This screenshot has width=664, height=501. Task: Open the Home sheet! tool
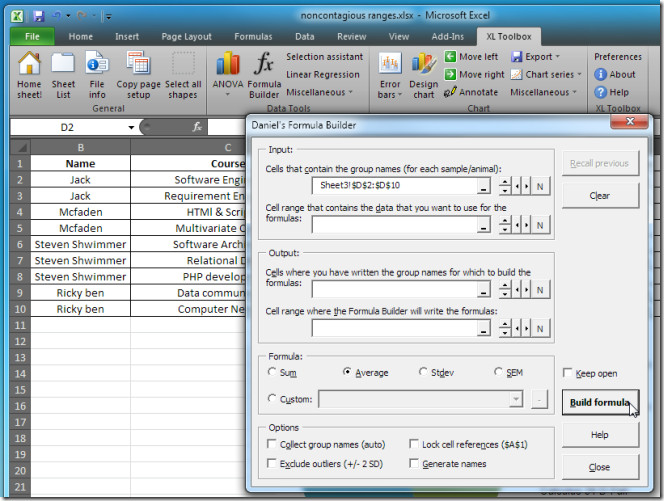29,75
